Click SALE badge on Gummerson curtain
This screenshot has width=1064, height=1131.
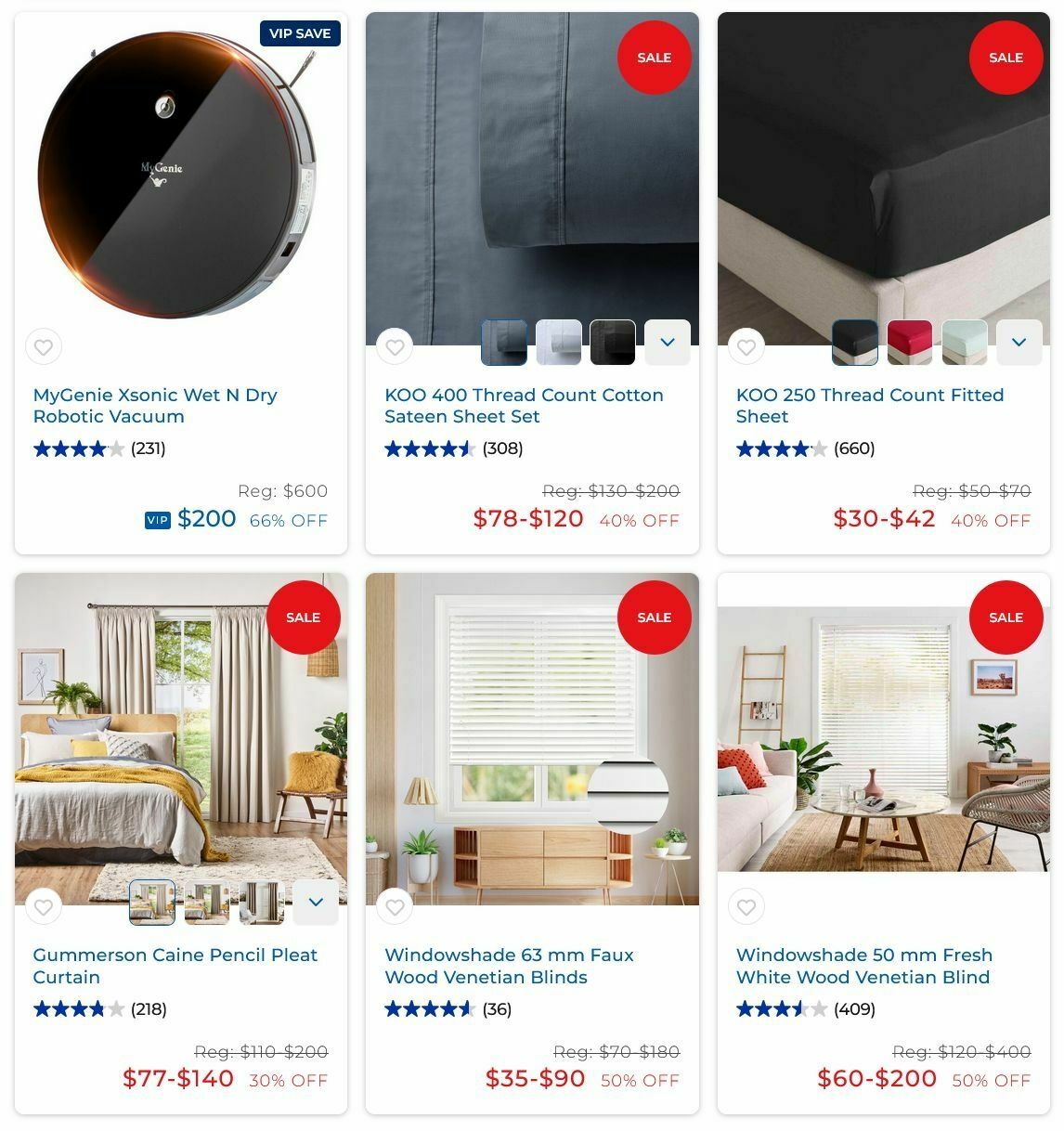tap(303, 617)
